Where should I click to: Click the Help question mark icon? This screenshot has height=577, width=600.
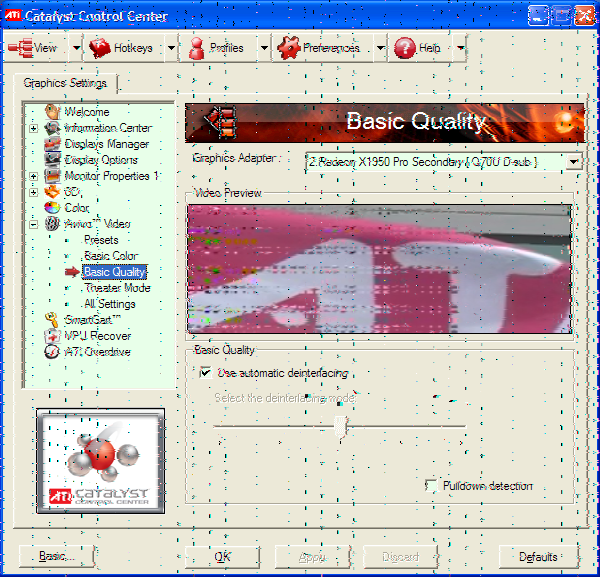[405, 48]
